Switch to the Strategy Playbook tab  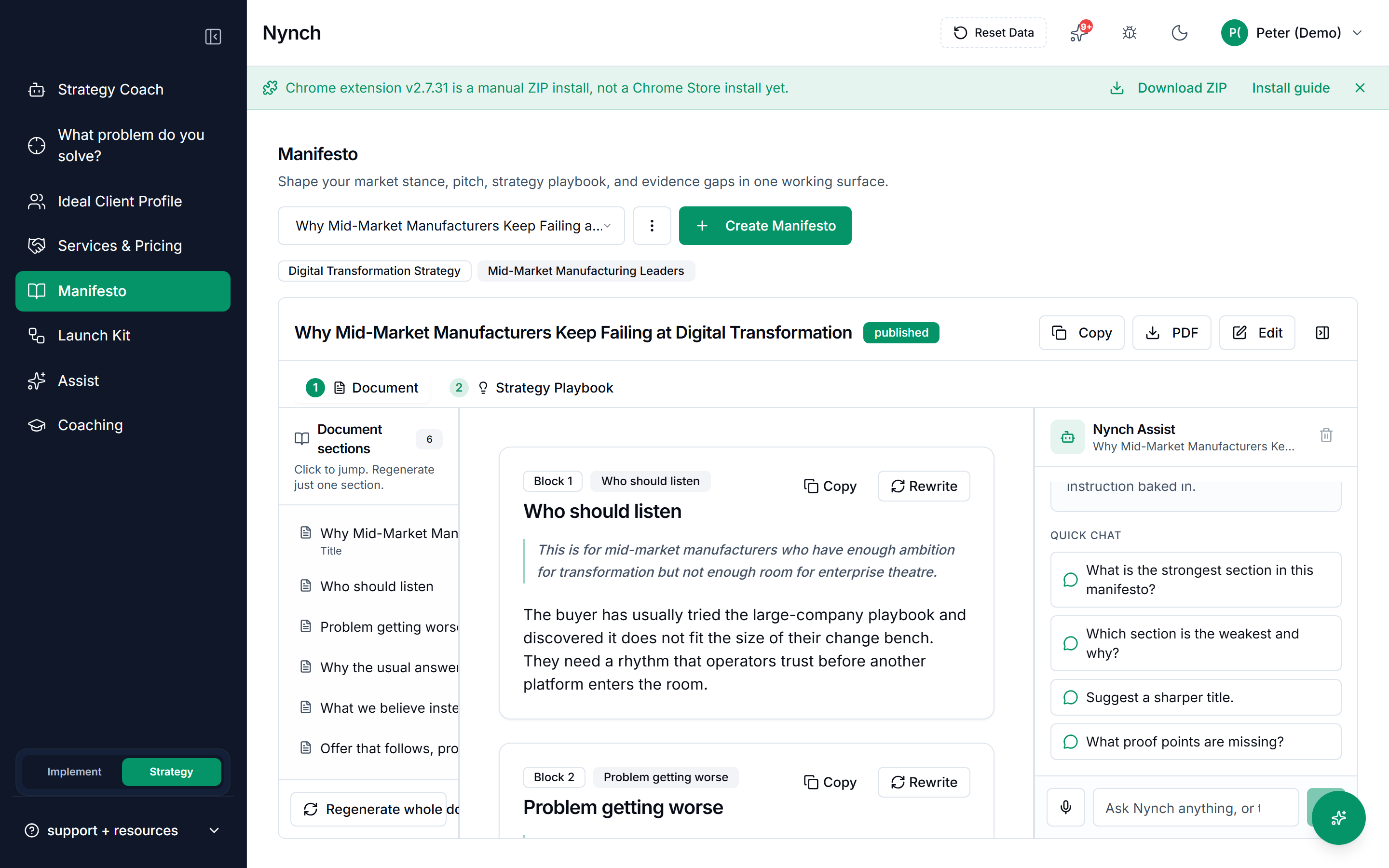point(531,388)
